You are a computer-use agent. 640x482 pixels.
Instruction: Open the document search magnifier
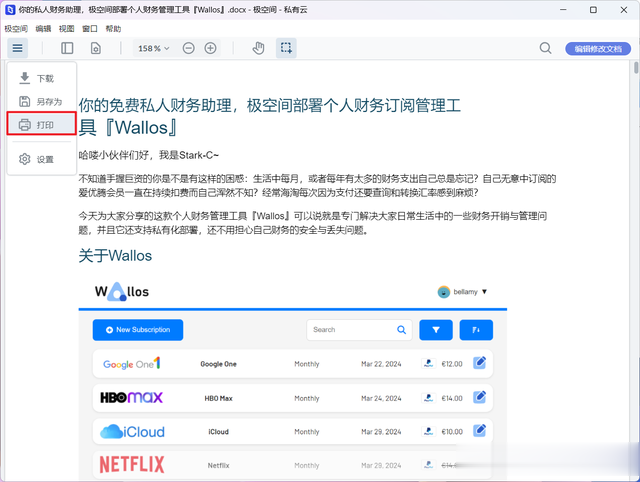tap(545, 48)
